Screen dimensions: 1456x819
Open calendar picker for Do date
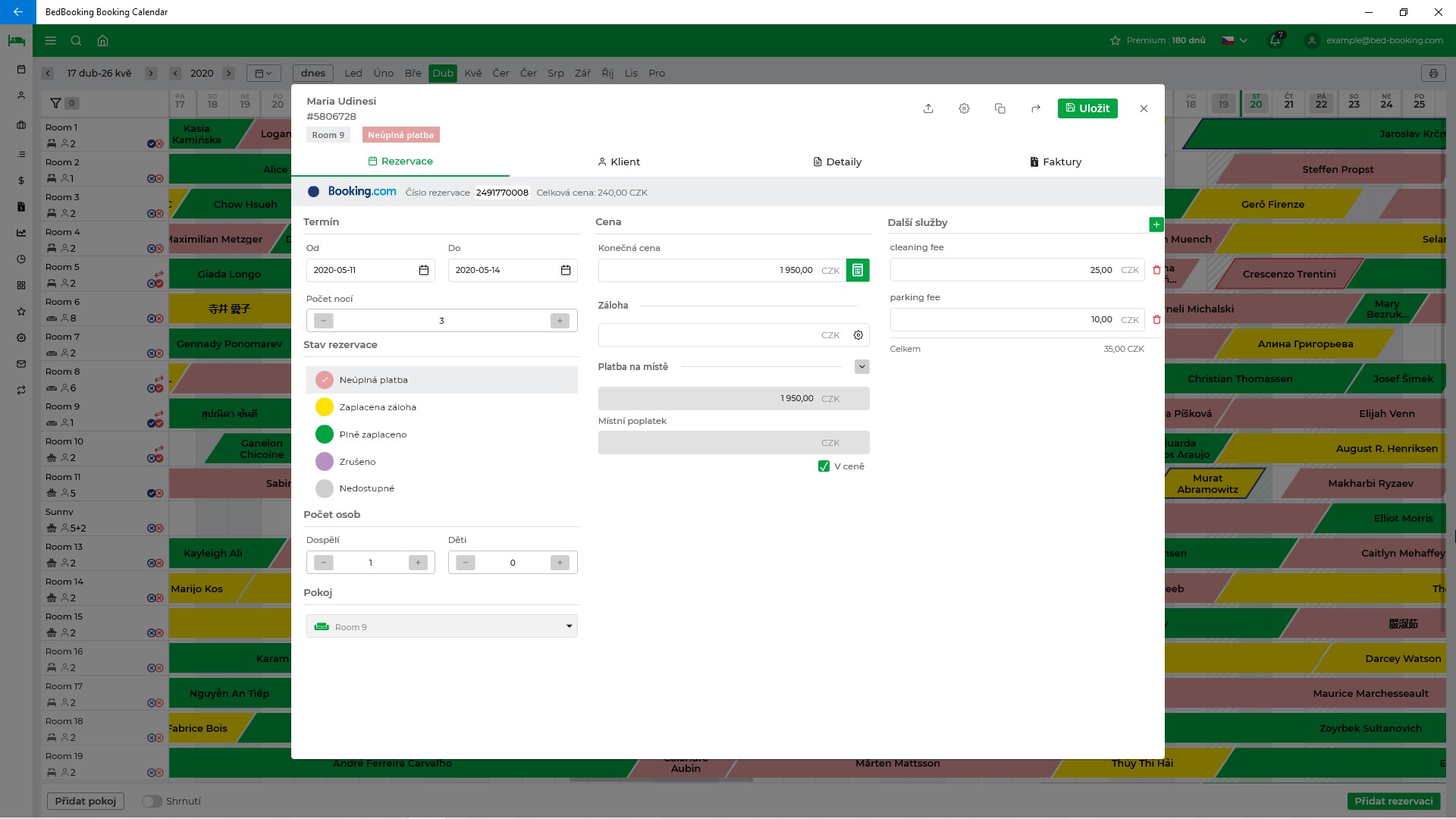pos(566,270)
